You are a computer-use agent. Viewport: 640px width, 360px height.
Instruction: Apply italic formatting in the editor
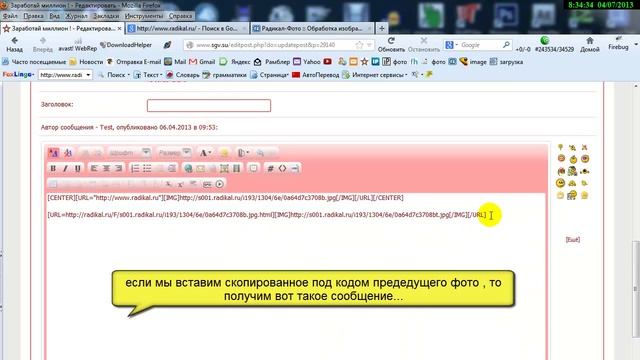[65, 169]
